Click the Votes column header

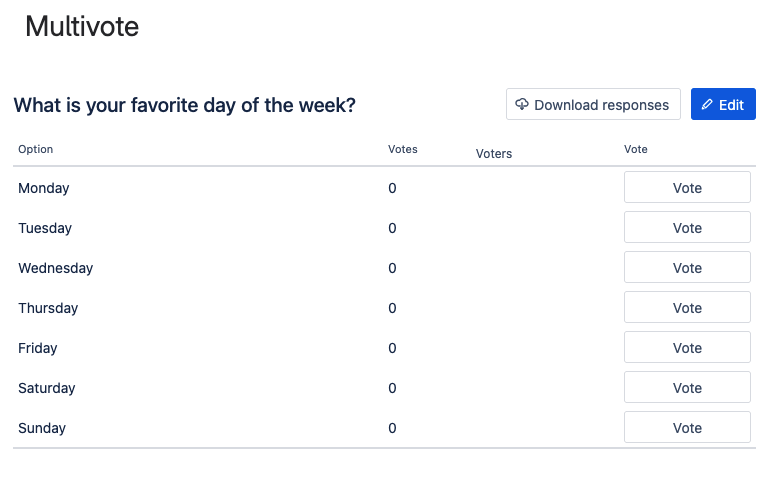tap(403, 150)
